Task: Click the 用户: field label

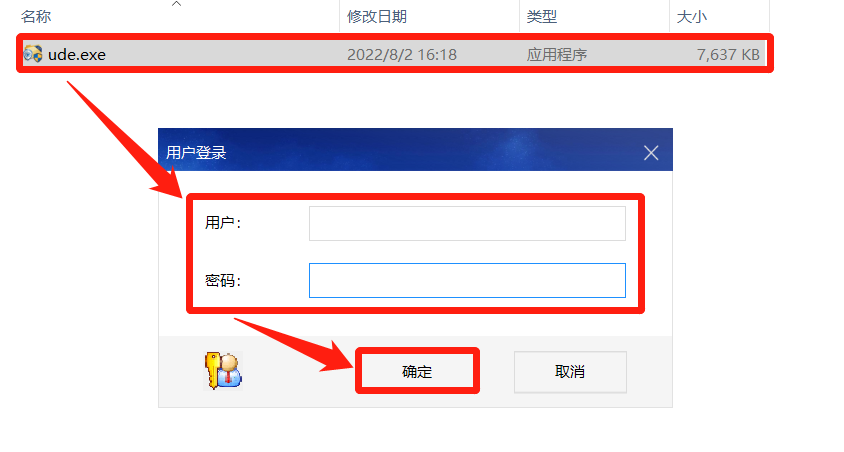Action: [x=223, y=222]
